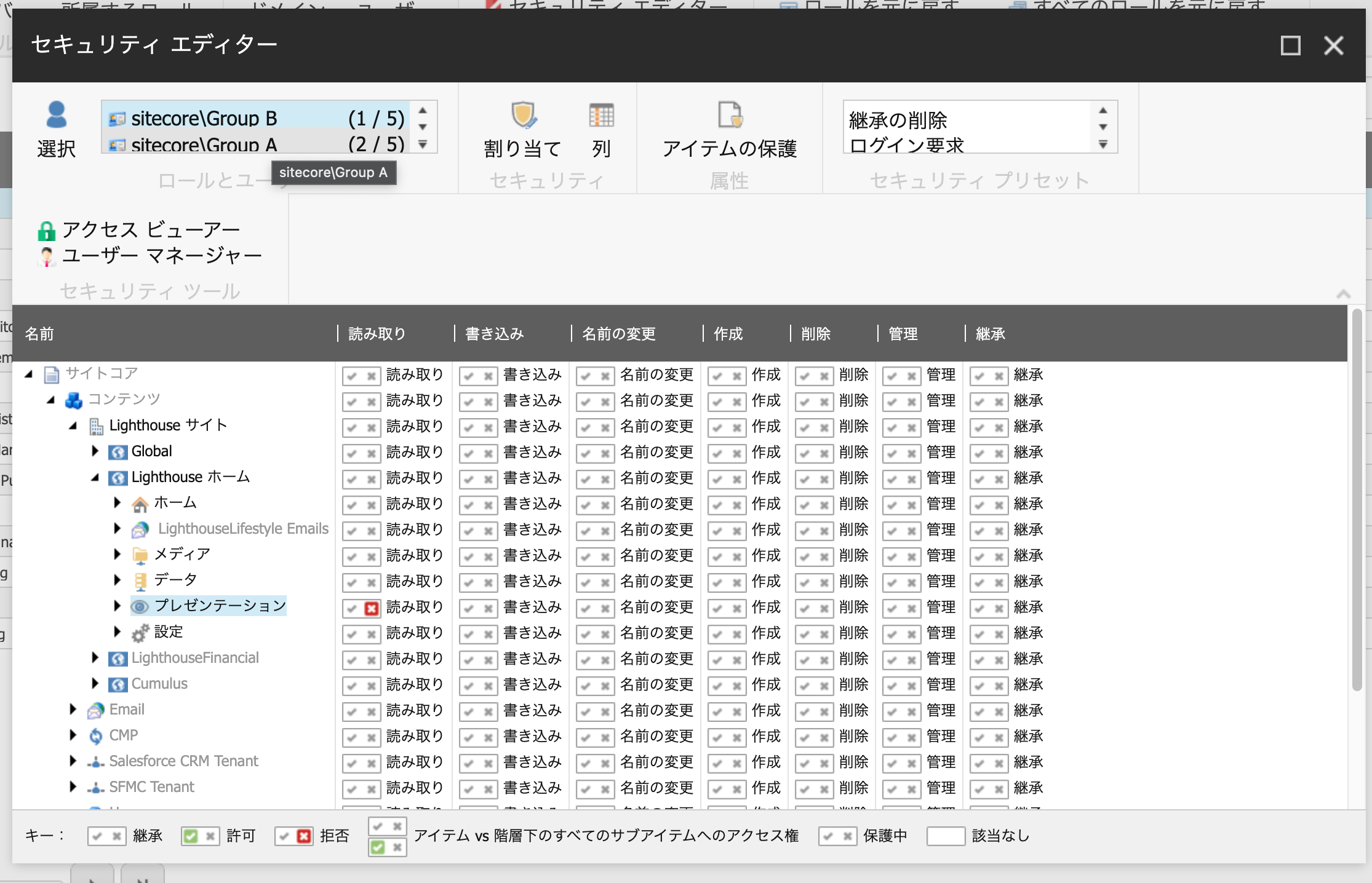Click the 割り当て button label
The height and width of the screenshot is (883, 1372).
pyautogui.click(x=523, y=149)
